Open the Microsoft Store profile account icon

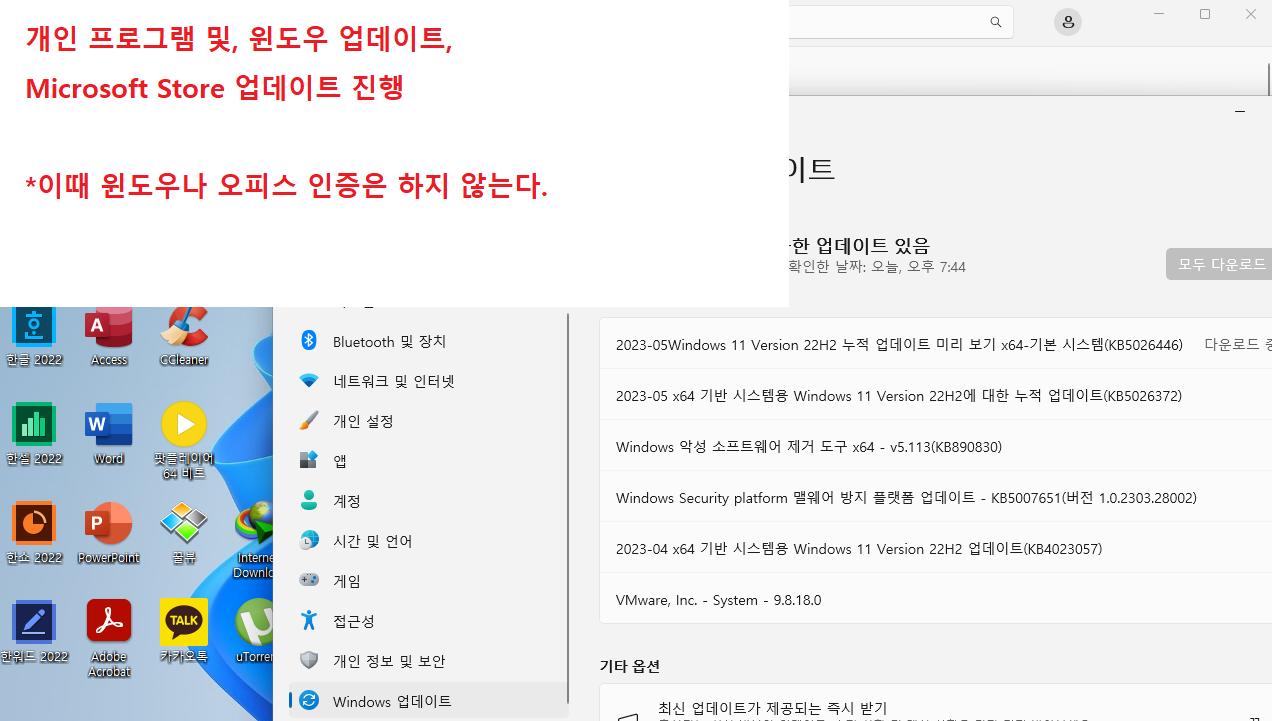pos(1068,22)
